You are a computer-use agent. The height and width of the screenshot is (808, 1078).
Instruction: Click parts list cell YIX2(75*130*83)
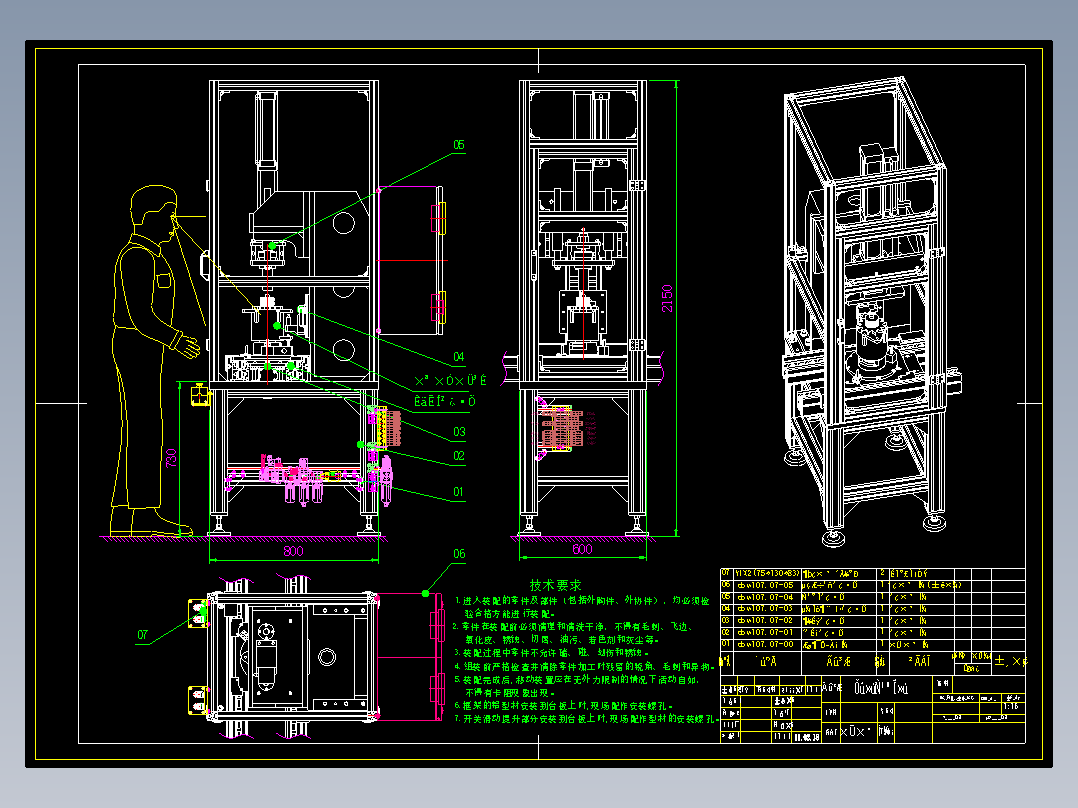(x=767, y=574)
